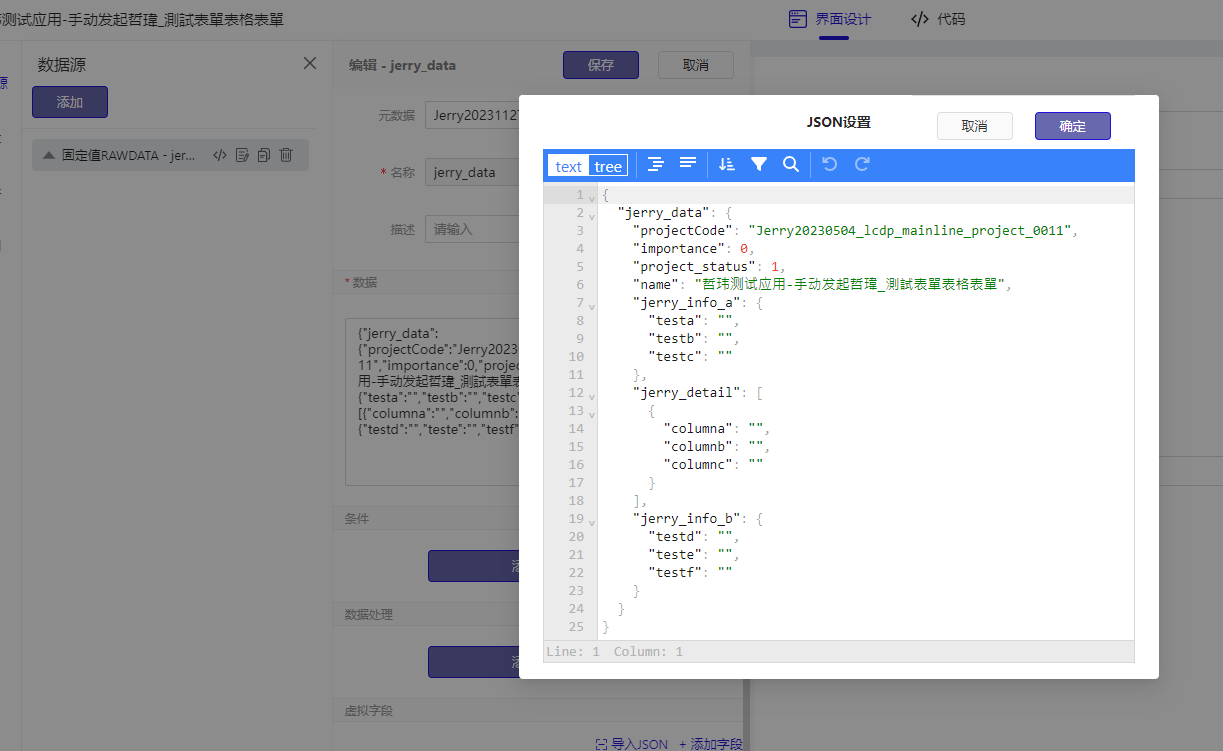
Task: Click the 数据处理 section header
Action: coord(369,614)
